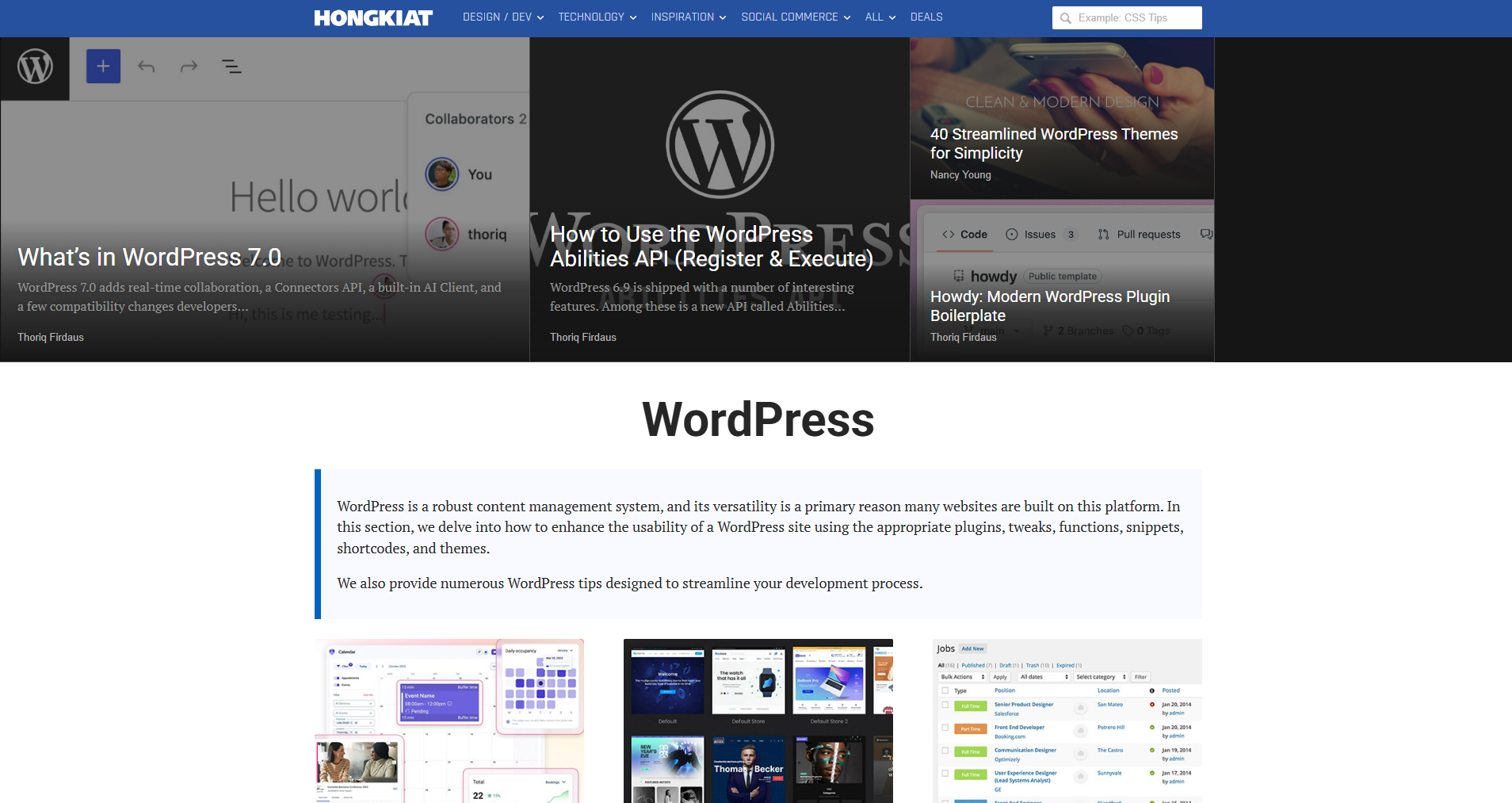
Task: Click the 'robust content management system' intro paragraph
Action: coord(760,527)
